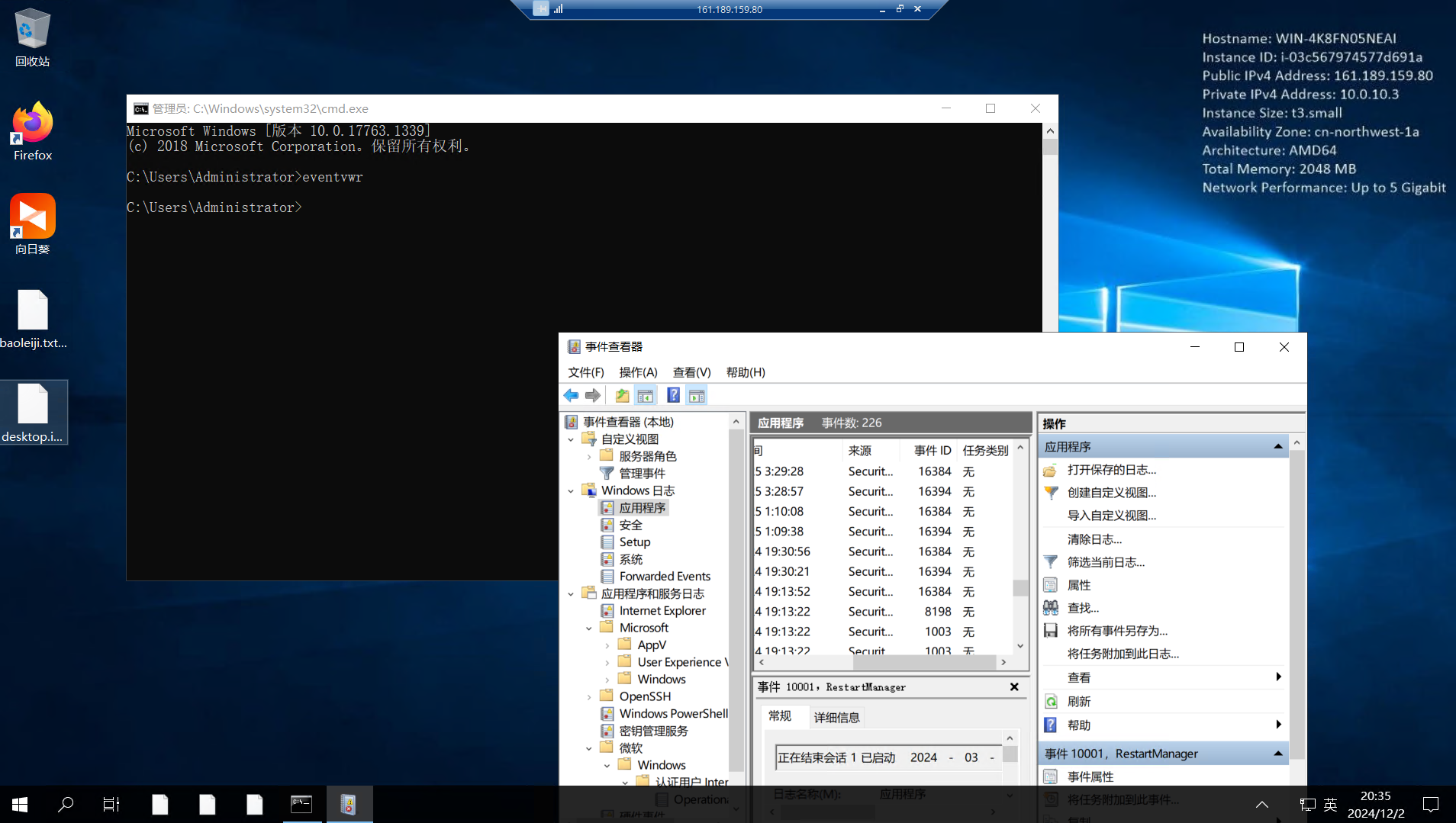Click the back arrow in Event Viewer toolbar
The image size is (1456, 823).
571,395
